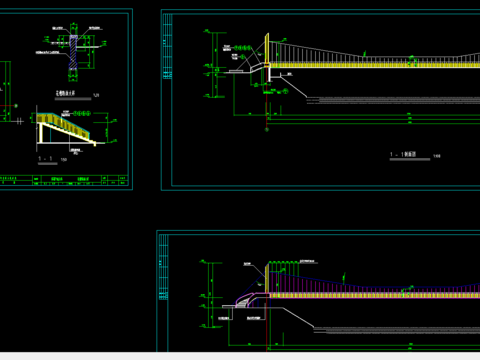
Task: Select the hatched wall section detail
Action: point(73,52)
